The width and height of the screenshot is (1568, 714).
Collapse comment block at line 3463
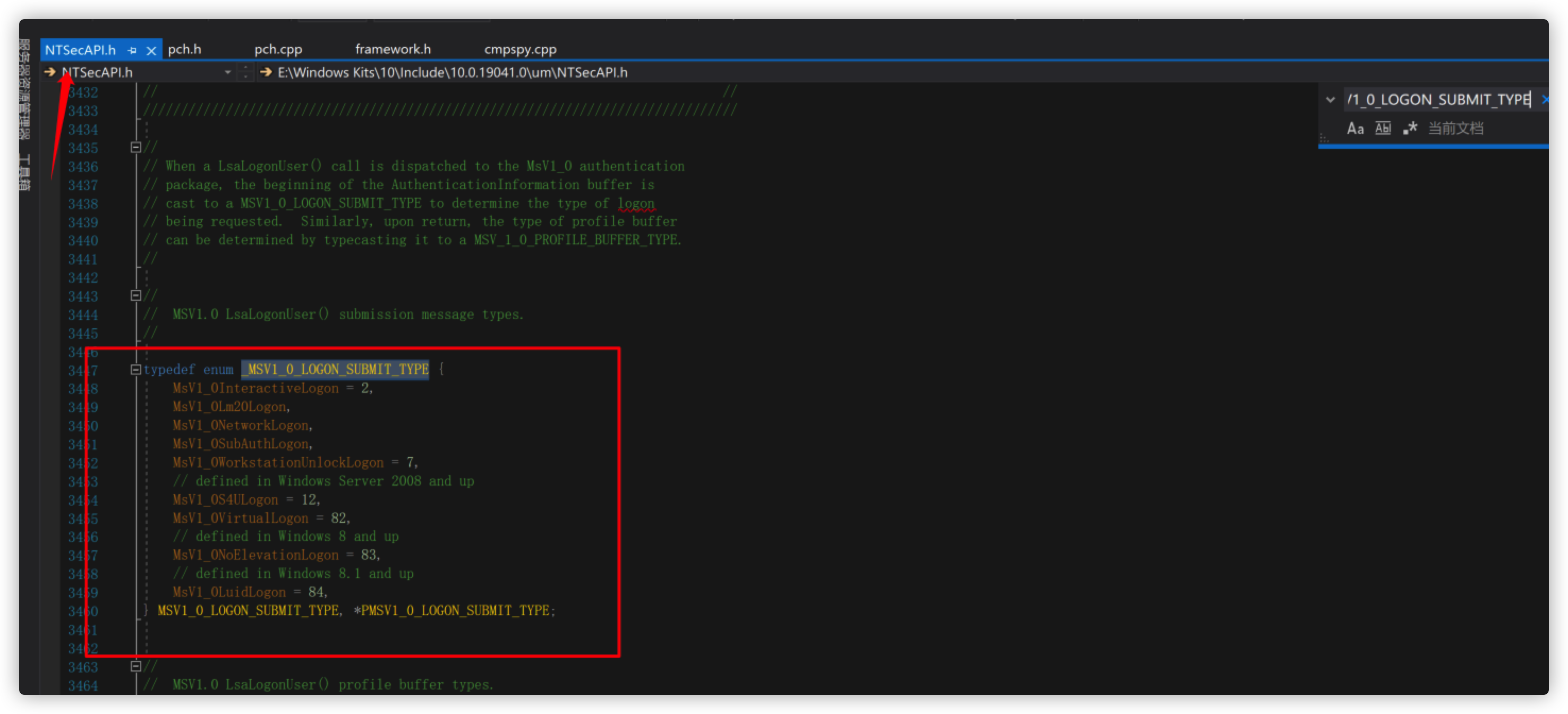tap(136, 666)
